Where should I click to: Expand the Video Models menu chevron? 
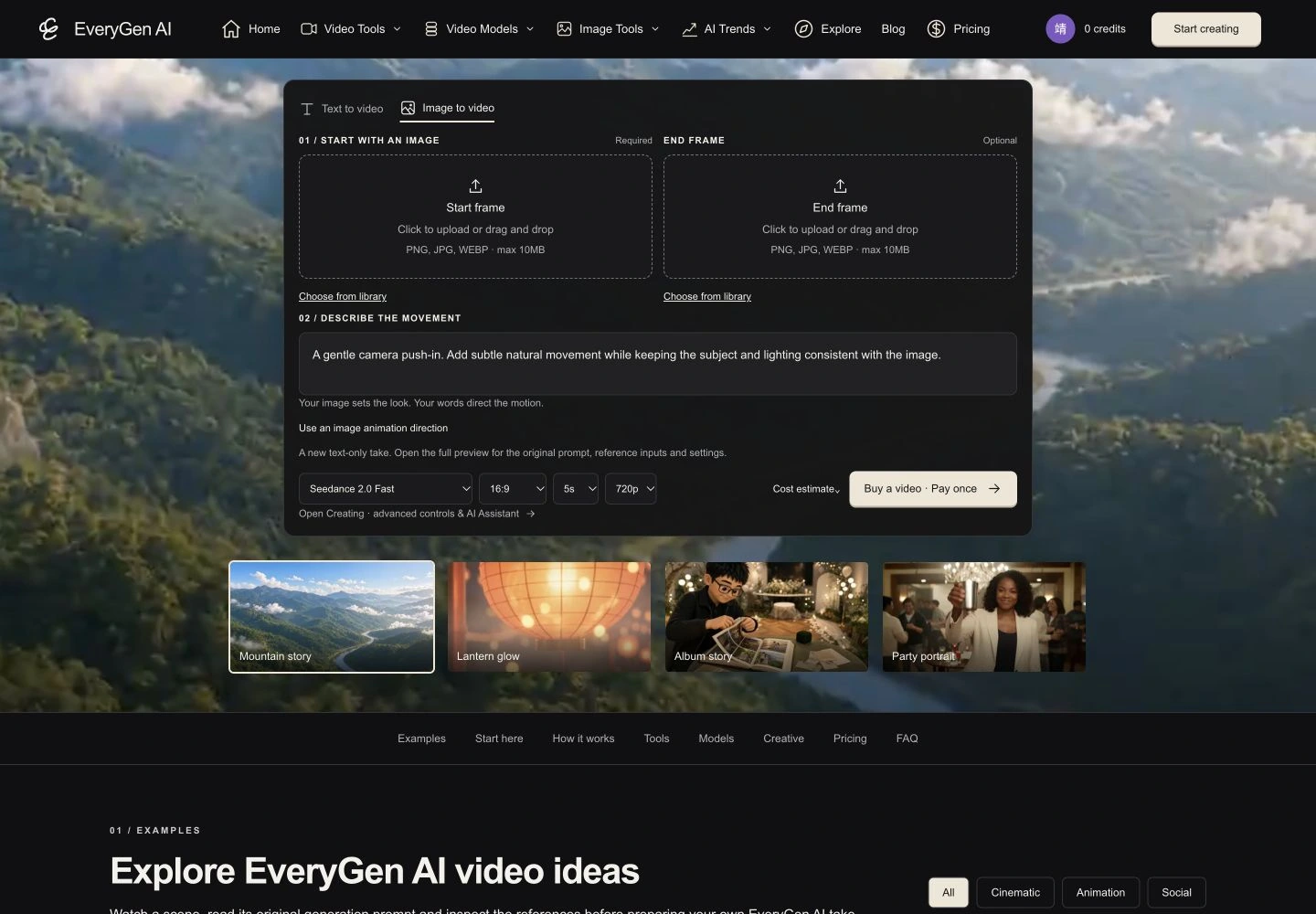(530, 29)
